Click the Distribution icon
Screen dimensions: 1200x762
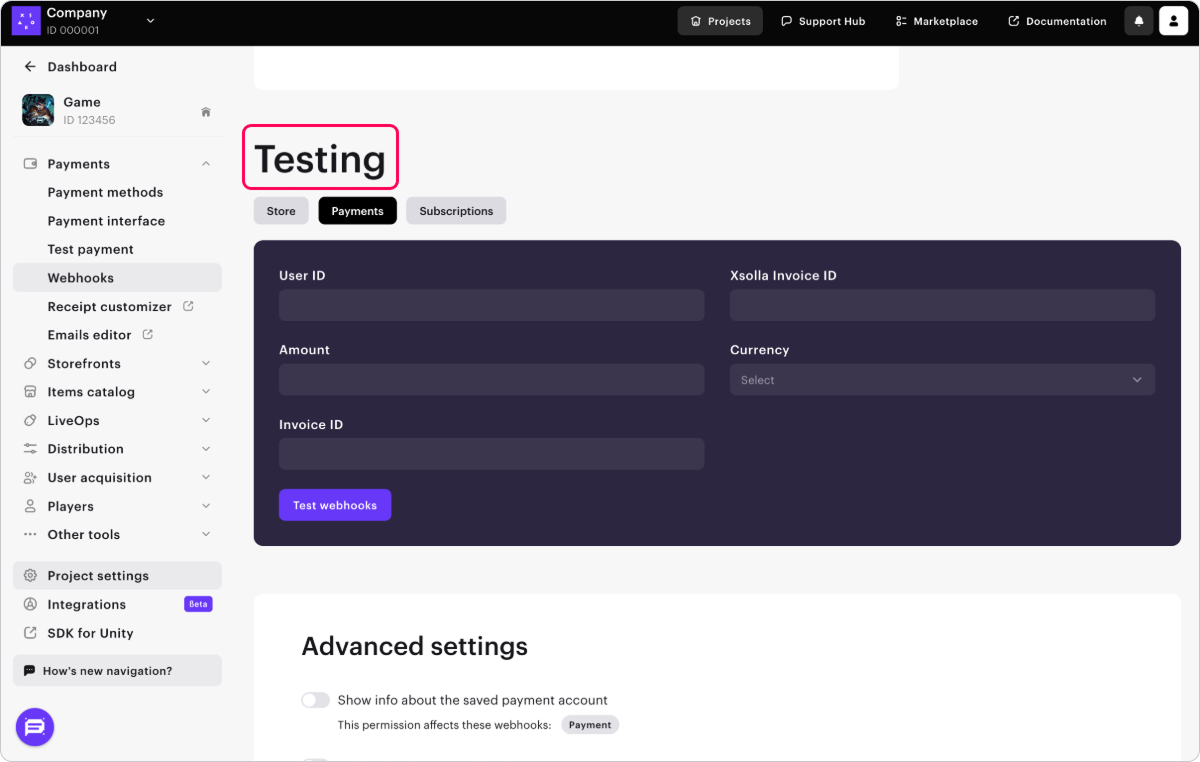30,449
